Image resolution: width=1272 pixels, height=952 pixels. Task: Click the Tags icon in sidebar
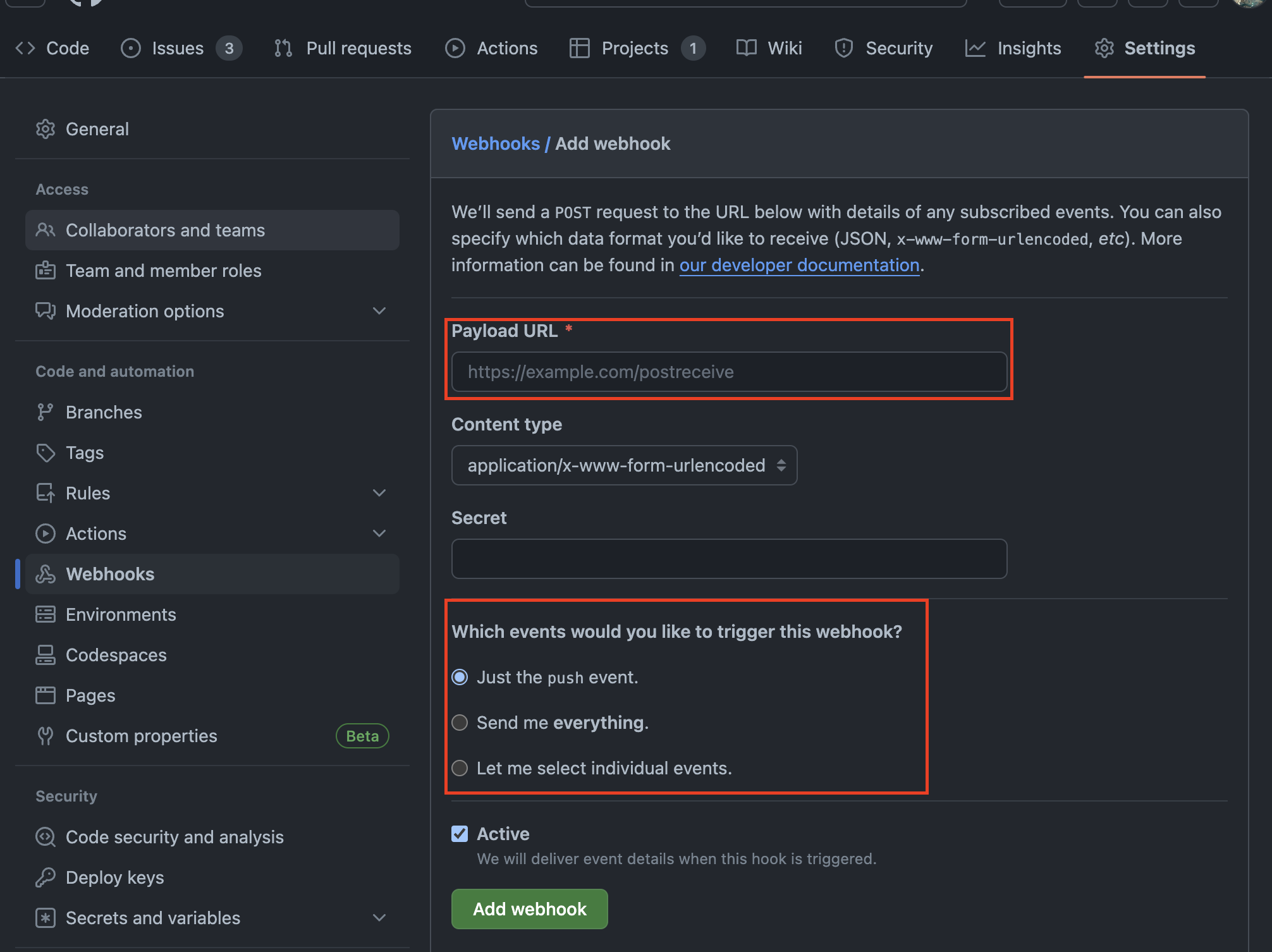[x=46, y=453]
